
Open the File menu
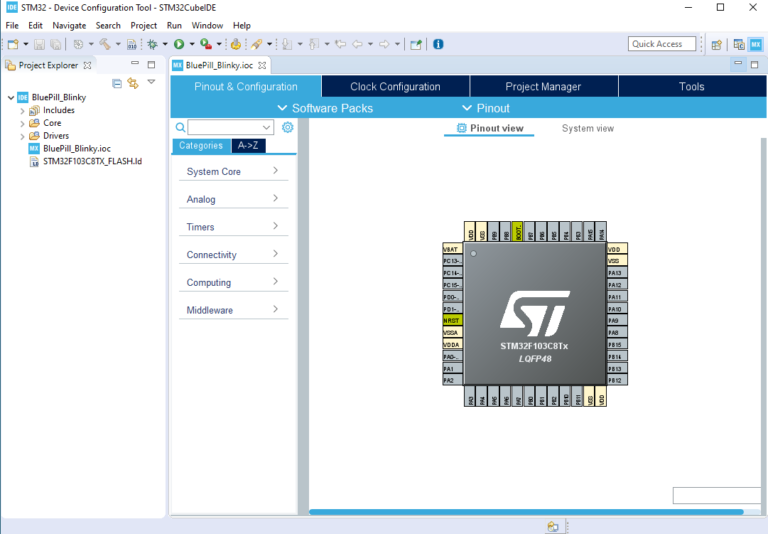12,25
